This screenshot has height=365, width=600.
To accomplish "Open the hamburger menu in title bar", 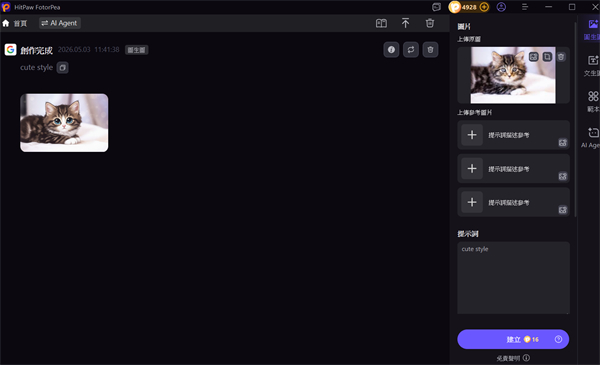I will [x=525, y=7].
